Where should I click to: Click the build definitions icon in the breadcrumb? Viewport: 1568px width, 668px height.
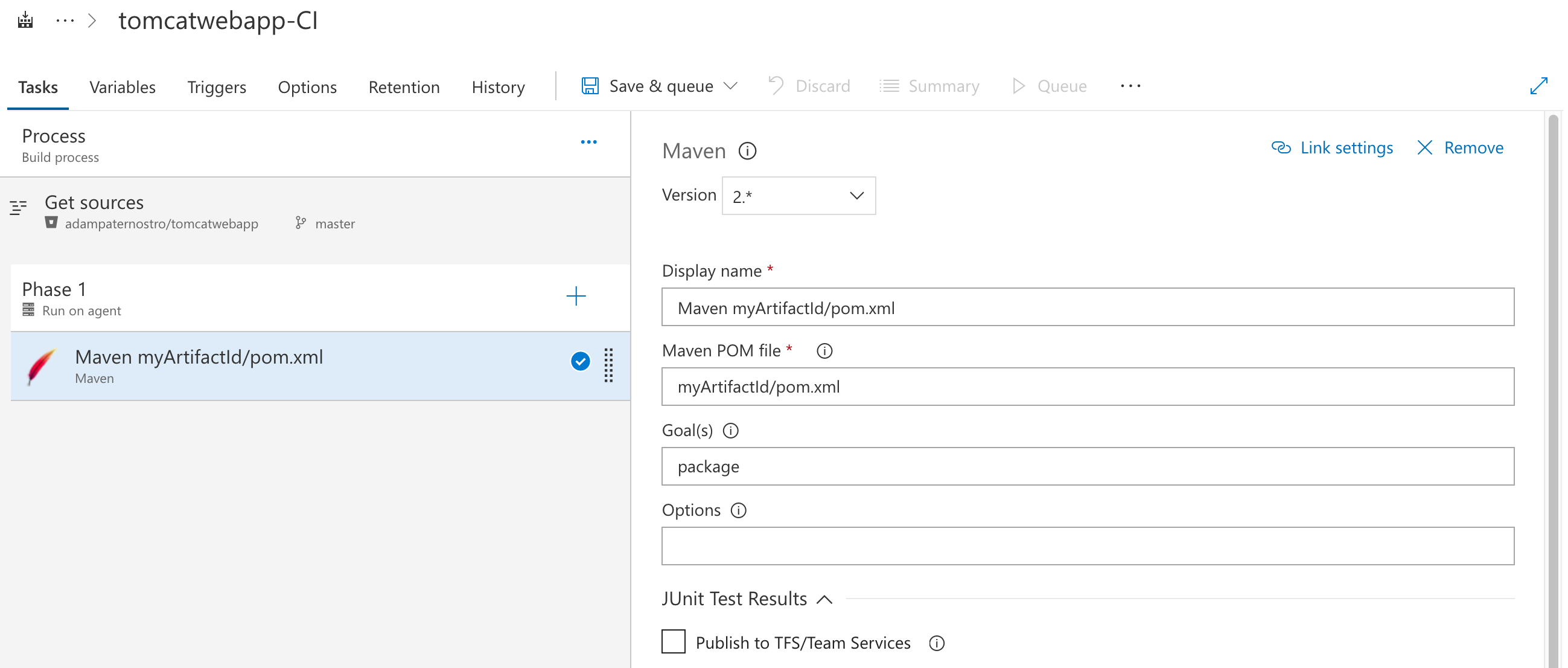coord(25,20)
